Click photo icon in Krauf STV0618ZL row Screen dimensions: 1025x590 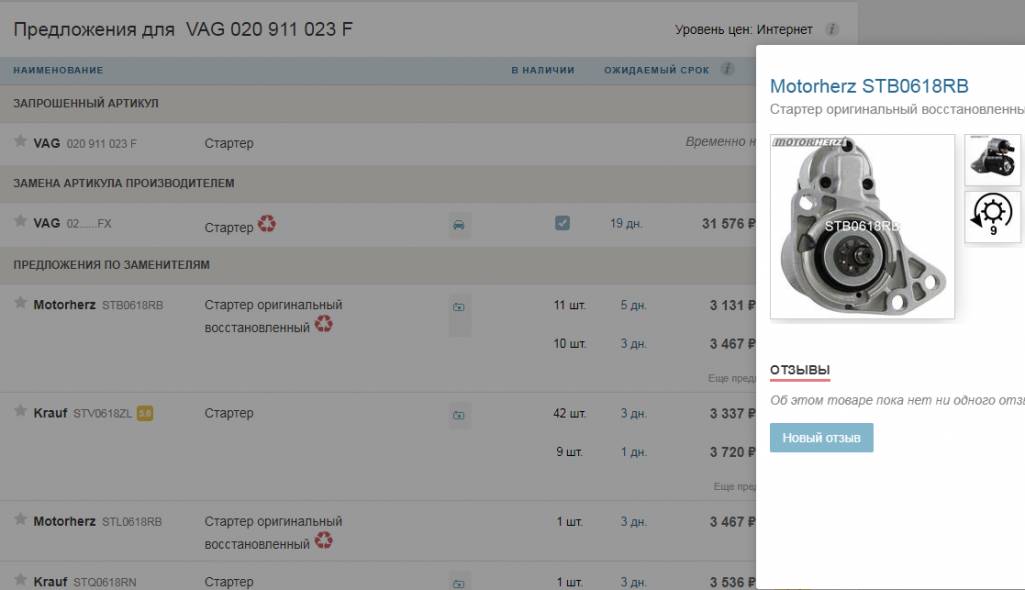point(459,414)
